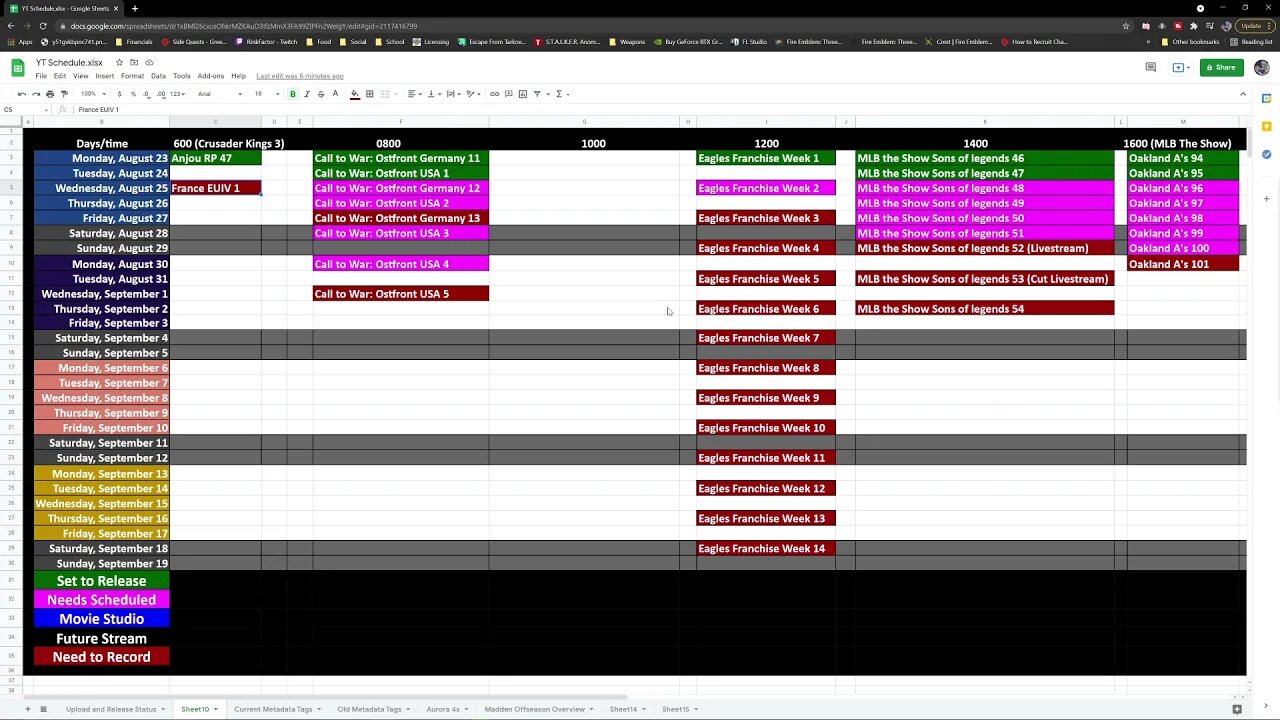Create a filter with funnel icon
1280x720 pixels.
click(x=539, y=94)
